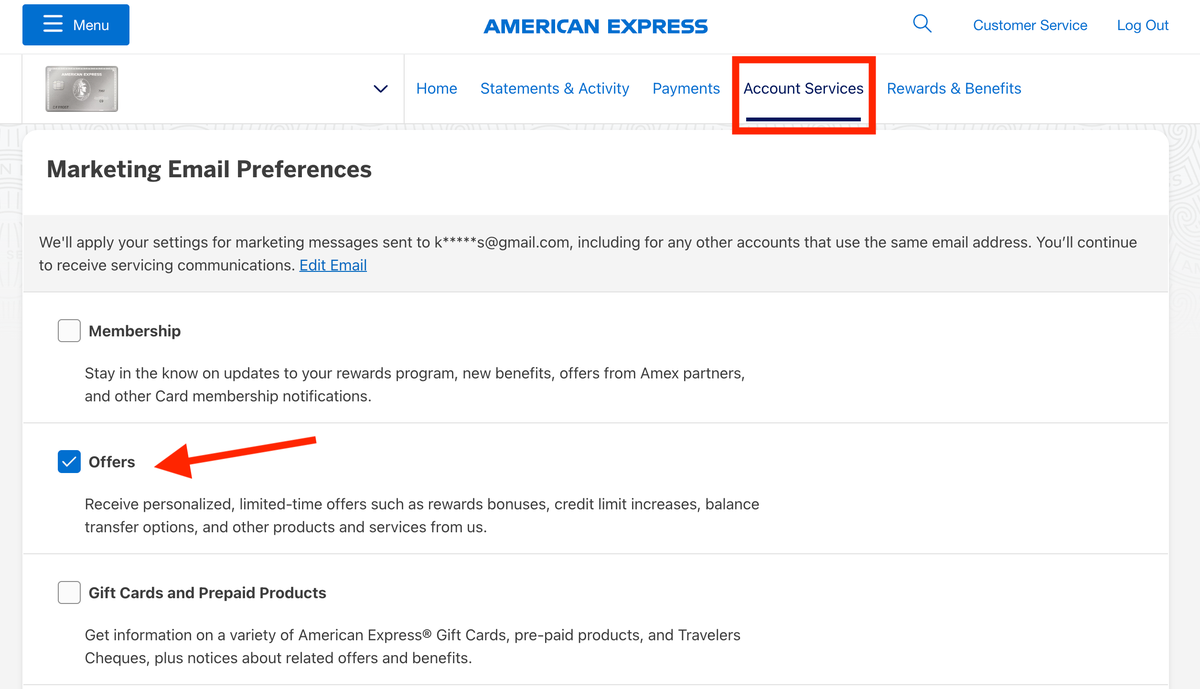Click the Customer Service link
Image resolution: width=1200 pixels, height=689 pixels.
click(x=1030, y=25)
